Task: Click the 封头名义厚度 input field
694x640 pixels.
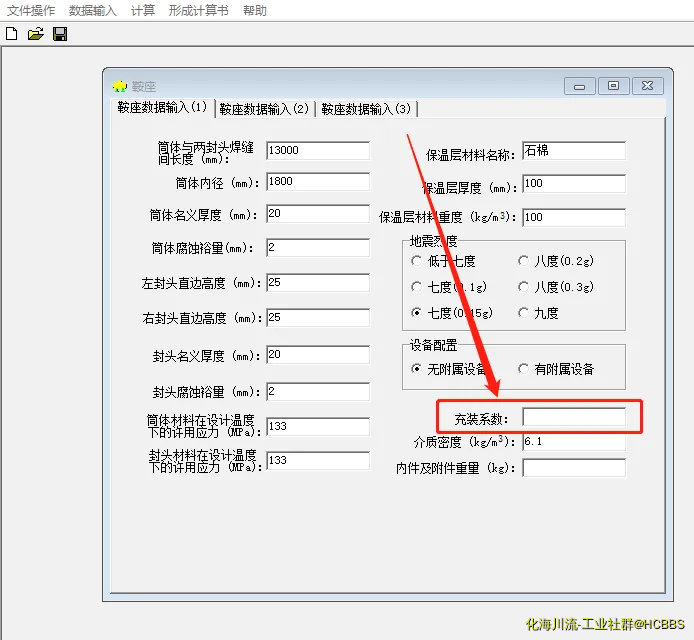Action: pyautogui.click(x=318, y=355)
